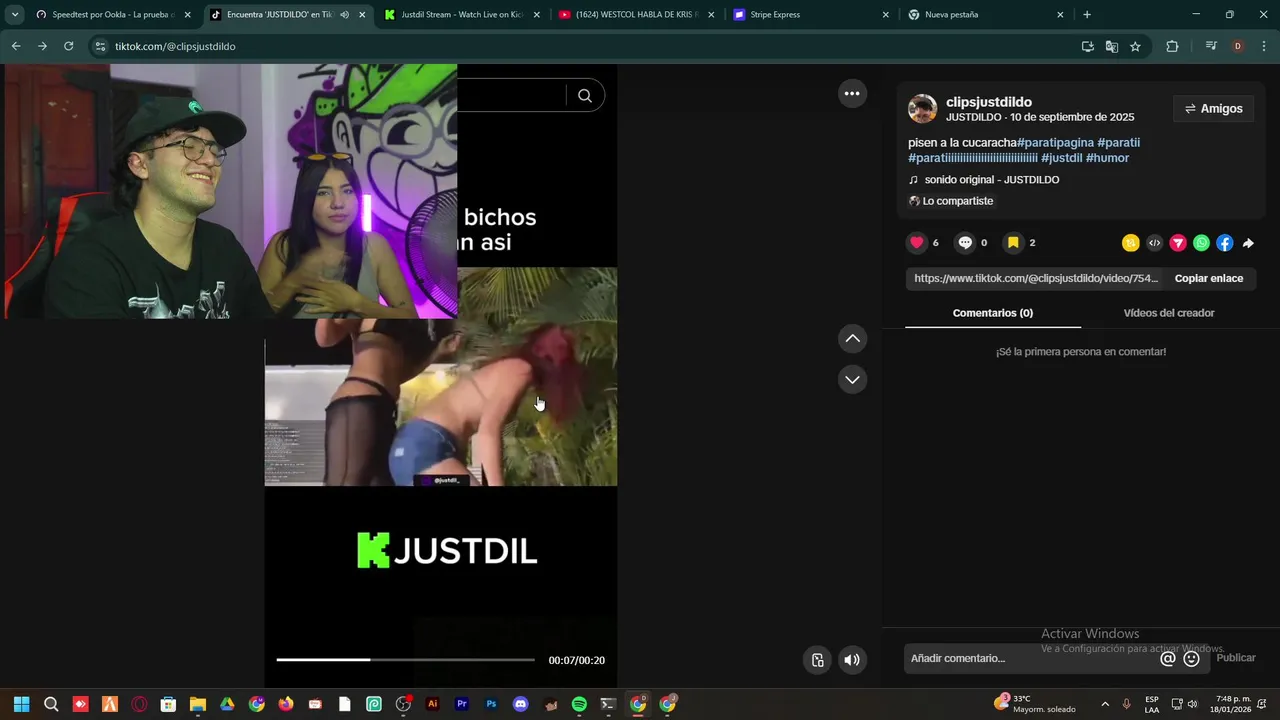Click the heart like icon
Viewport: 1280px width, 720px height.
click(916, 243)
